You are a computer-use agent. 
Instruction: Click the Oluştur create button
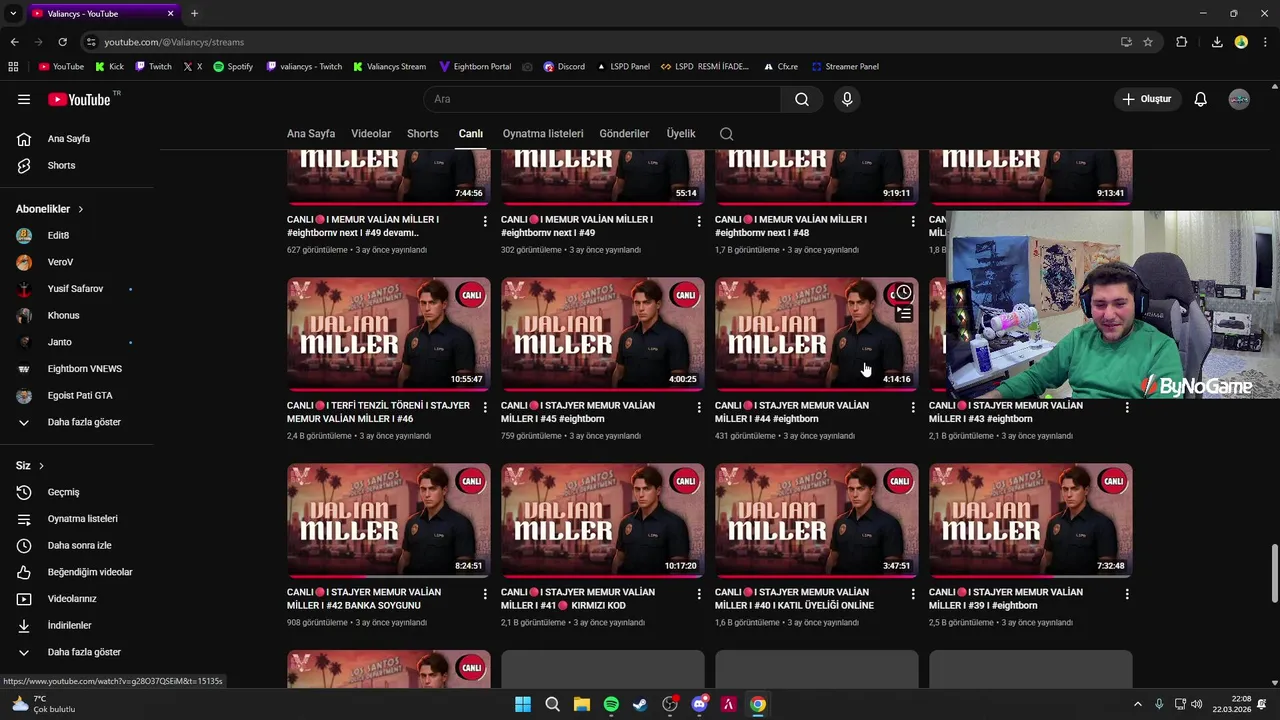[x=1146, y=99]
